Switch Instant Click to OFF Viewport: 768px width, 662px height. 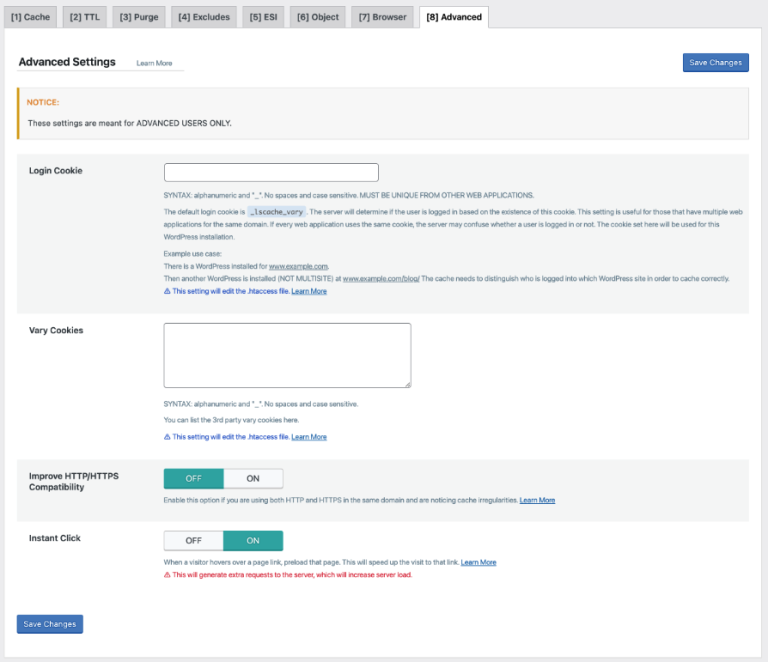tap(194, 541)
